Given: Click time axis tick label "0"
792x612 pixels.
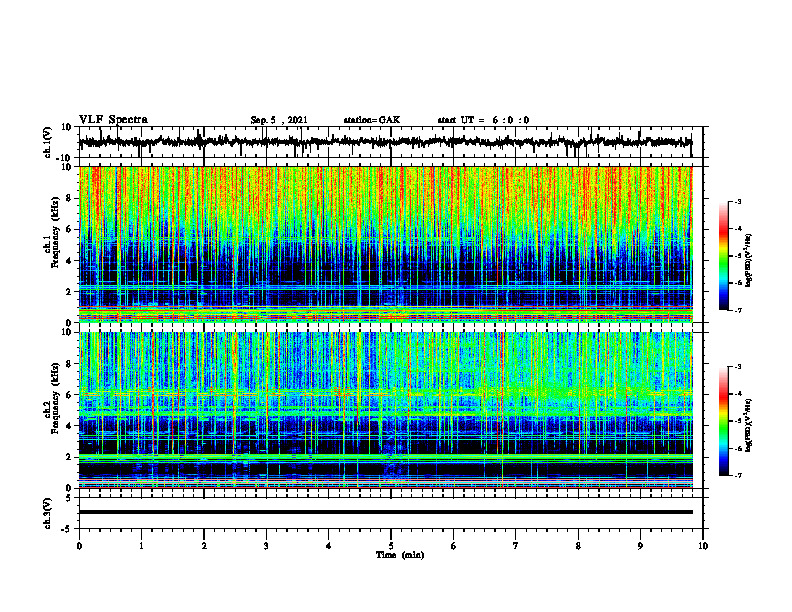Looking at the screenshot, I should coord(79,546).
